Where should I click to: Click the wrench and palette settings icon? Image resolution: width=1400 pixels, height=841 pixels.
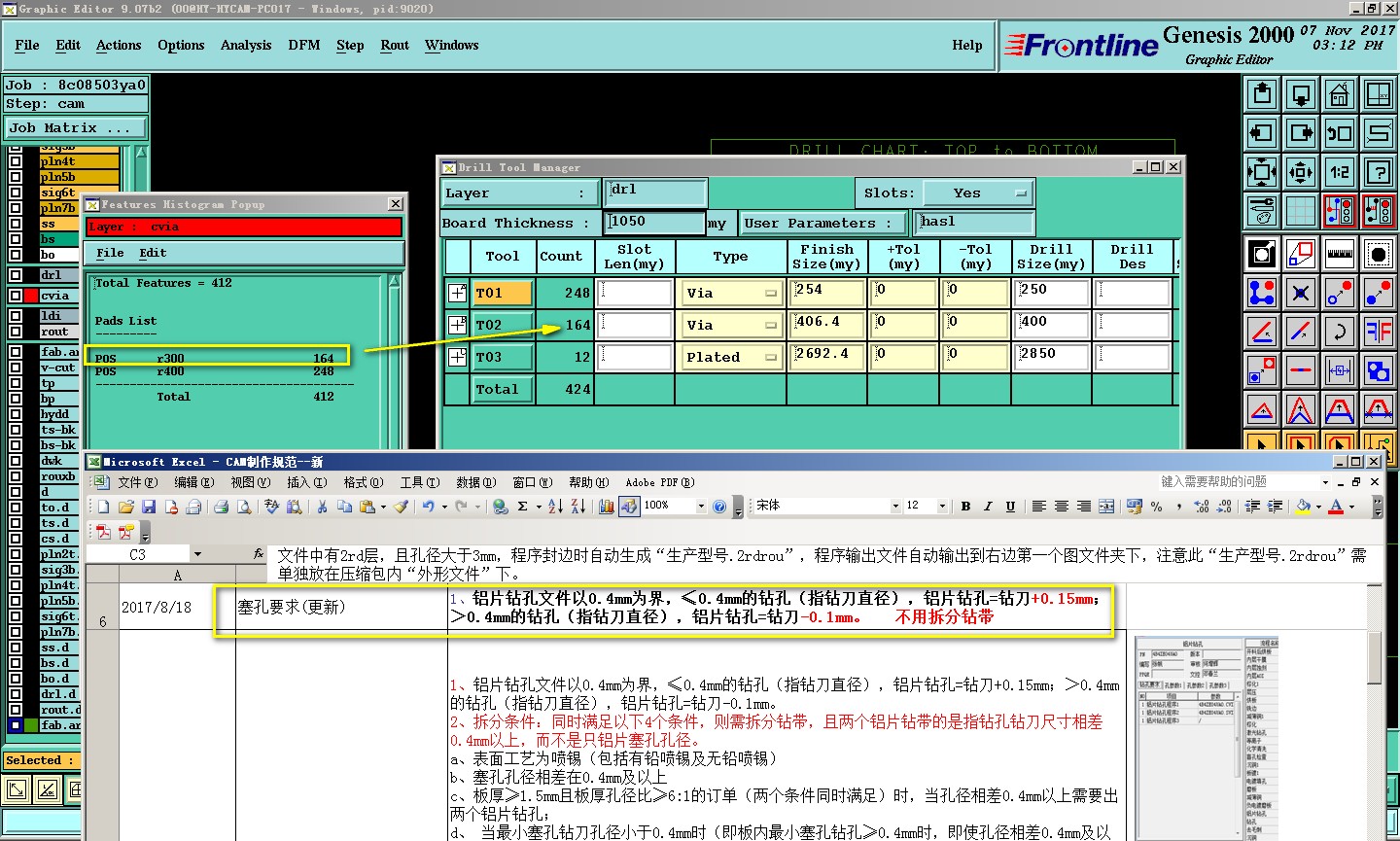[x=1262, y=210]
